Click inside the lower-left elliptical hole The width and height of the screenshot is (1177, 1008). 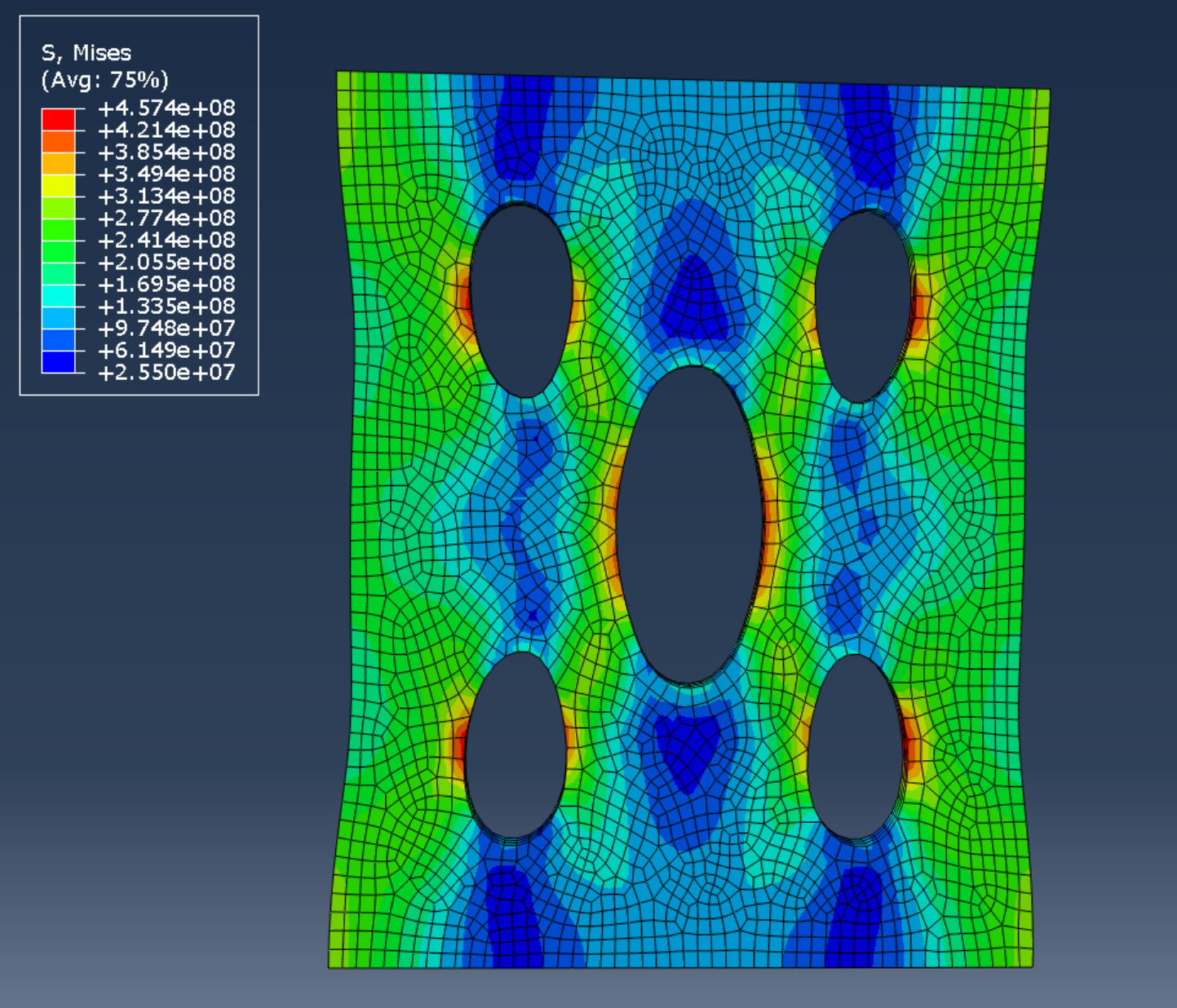pos(515,744)
